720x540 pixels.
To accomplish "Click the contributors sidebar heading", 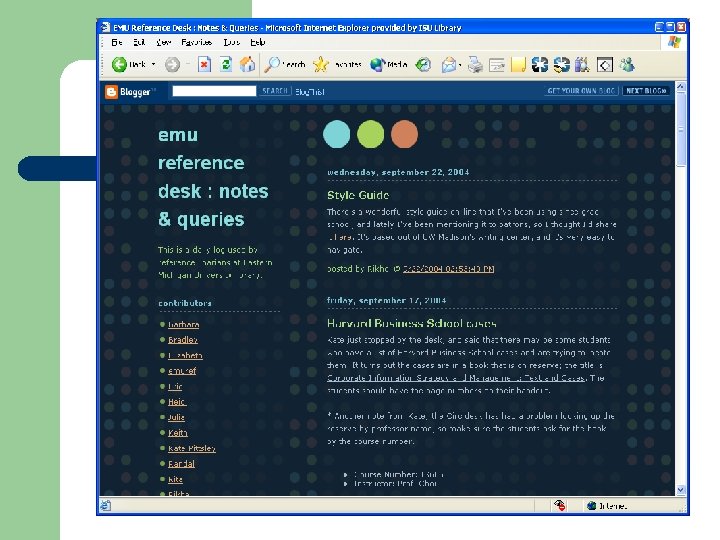I will pos(185,303).
